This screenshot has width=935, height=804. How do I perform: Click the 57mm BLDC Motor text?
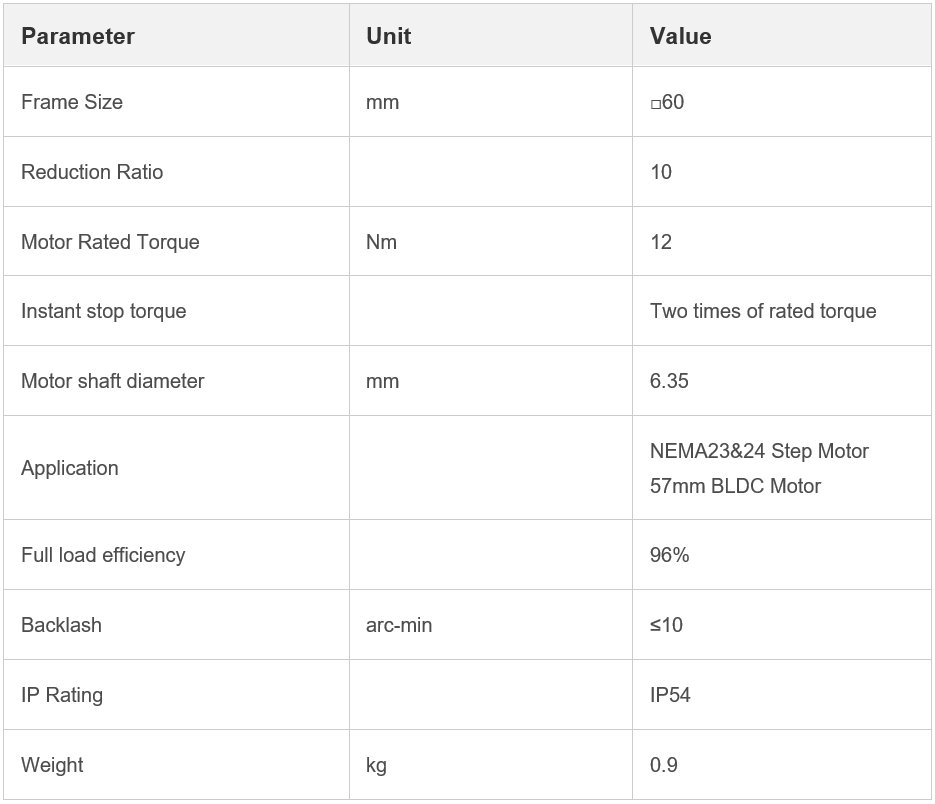click(735, 486)
